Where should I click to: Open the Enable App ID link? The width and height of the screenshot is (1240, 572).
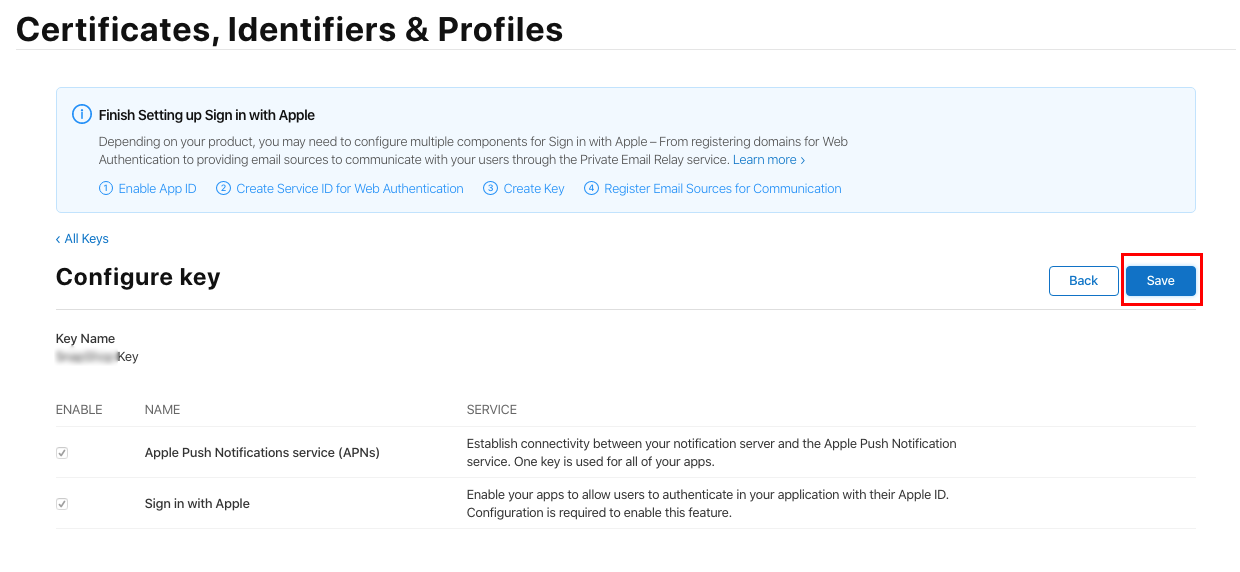[158, 188]
